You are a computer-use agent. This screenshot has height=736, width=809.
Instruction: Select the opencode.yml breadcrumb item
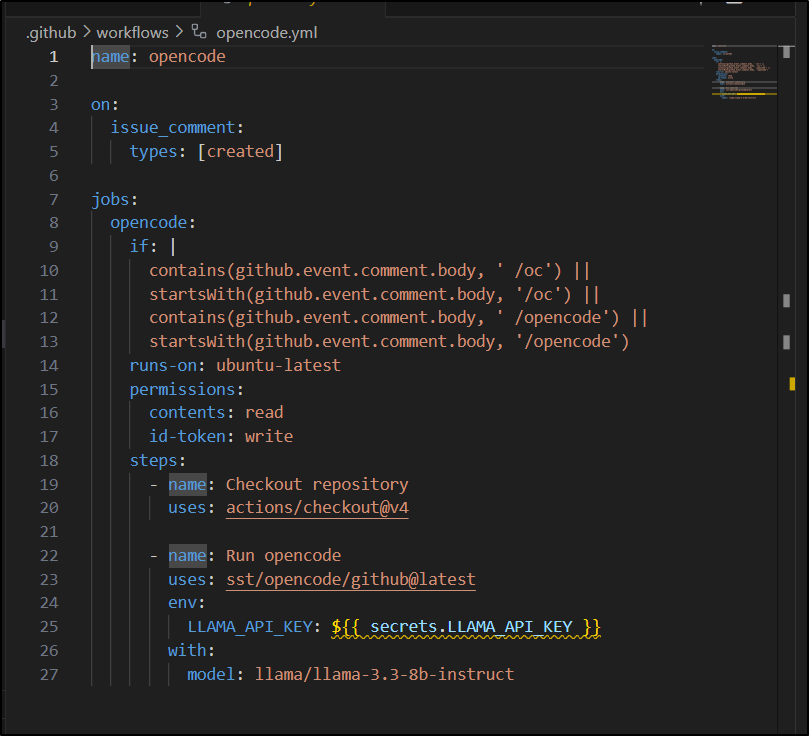(x=266, y=32)
